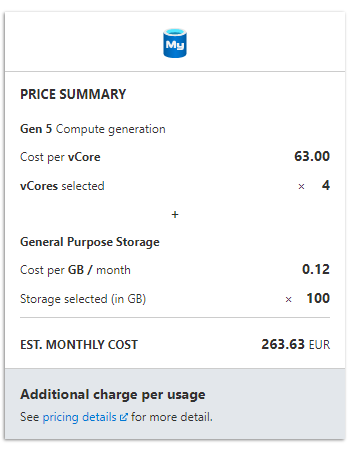The image size is (363, 449).
Task: Select the storage amount value 100
Action: [318, 298]
